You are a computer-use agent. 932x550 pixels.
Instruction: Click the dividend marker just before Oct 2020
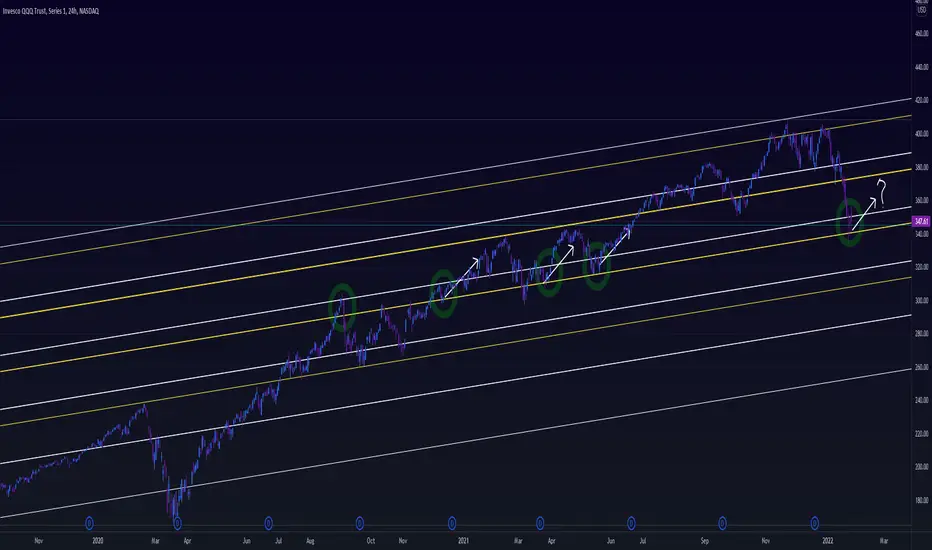pos(360,523)
